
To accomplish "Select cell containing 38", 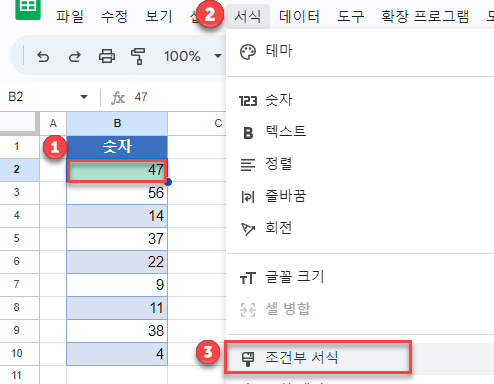I will coord(117,331).
